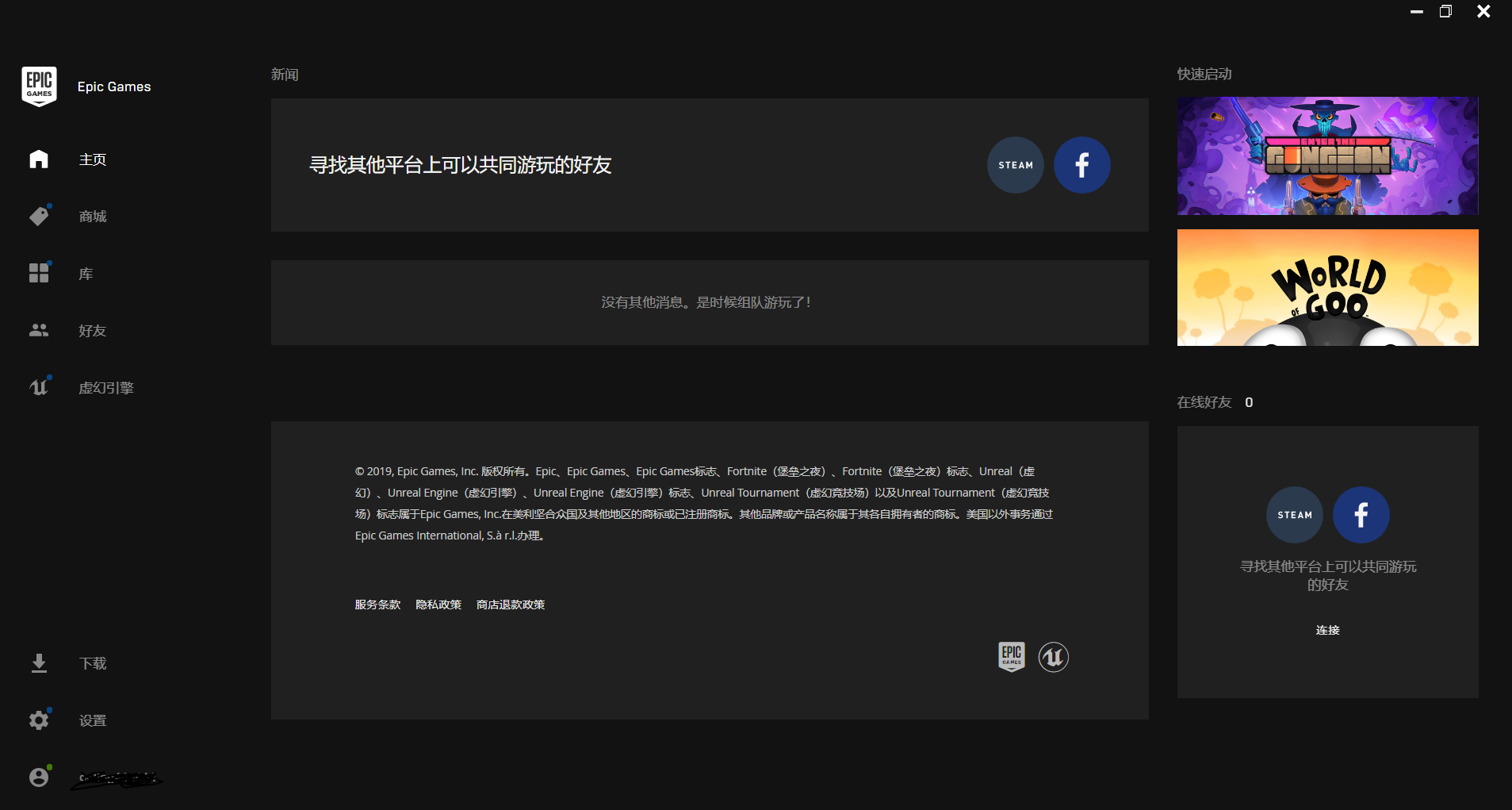Open the 主页 home icon
This screenshot has height=810, width=1512.
[39, 159]
